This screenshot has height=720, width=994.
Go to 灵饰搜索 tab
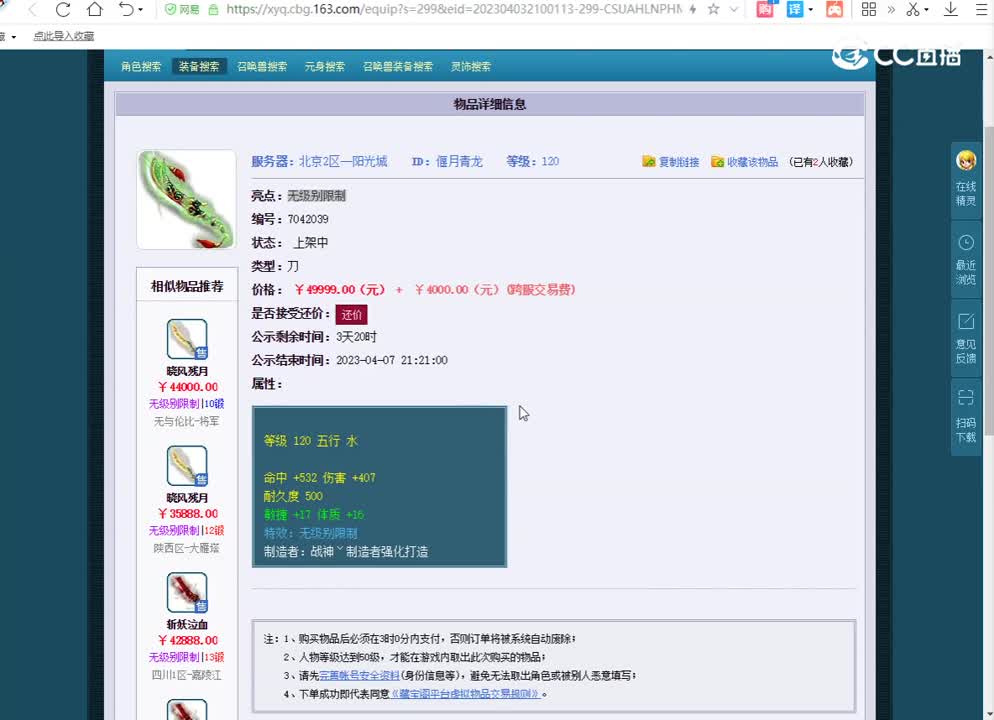471,66
